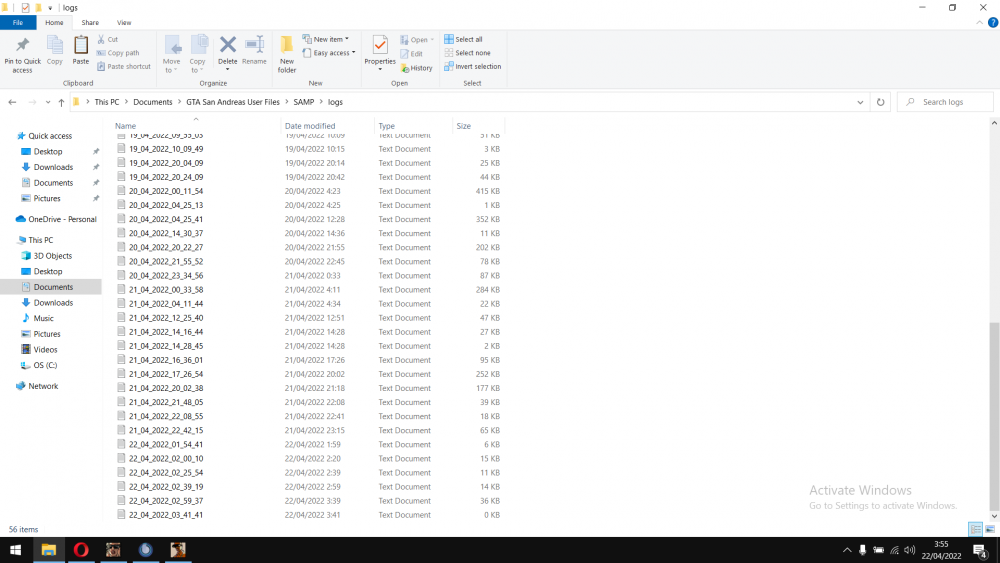Choose Copy path in Clipboard group
Screen dimensions: 1000x563
click(x=118, y=53)
